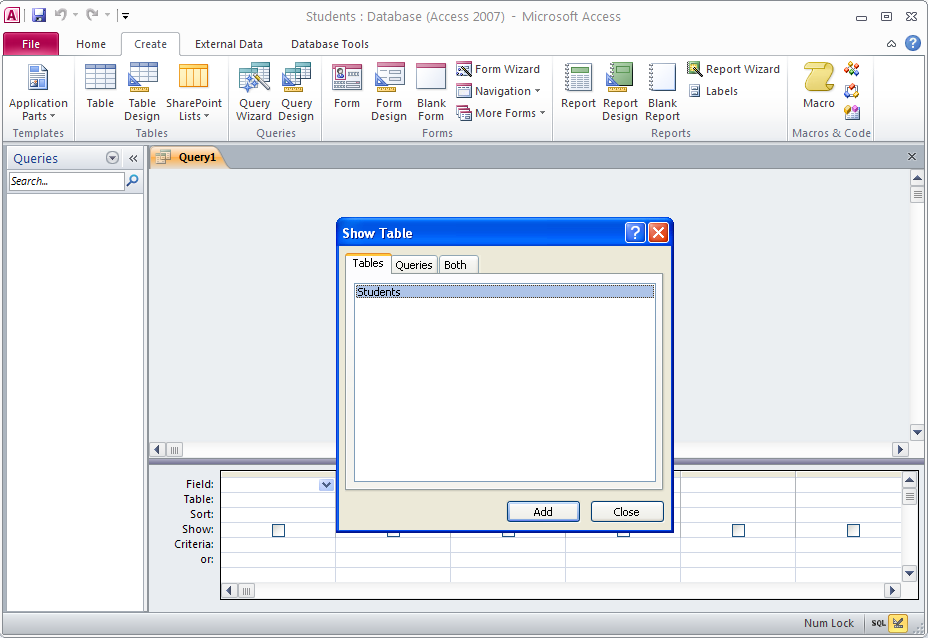Save via Quick Access floppy icon
928x638 pixels.
pyautogui.click(x=39, y=15)
